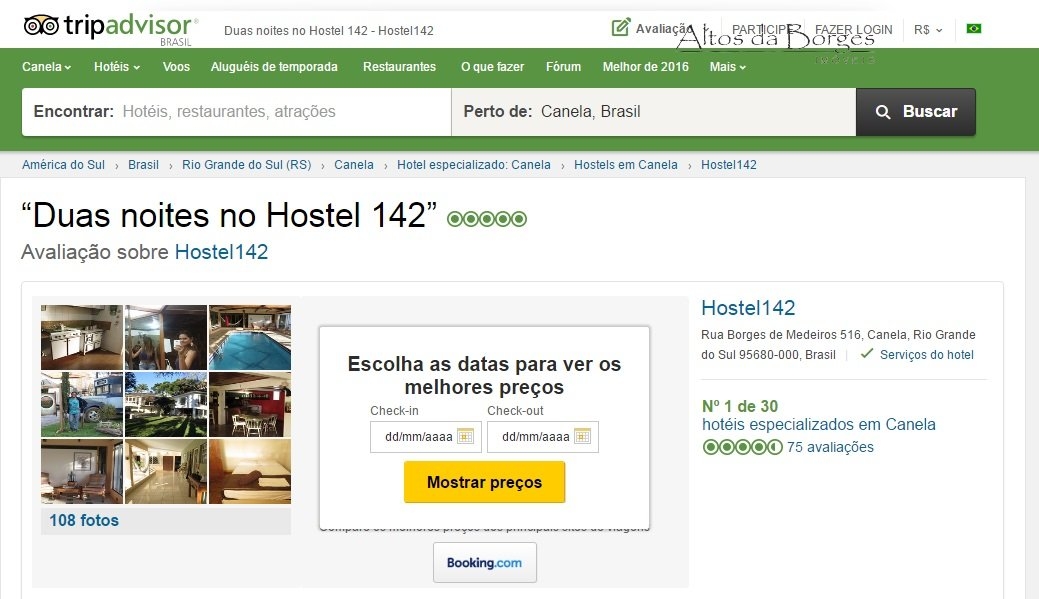1039x599 pixels.
Task: Click the green checkmark by Serviços do hotel
Action: point(866,354)
